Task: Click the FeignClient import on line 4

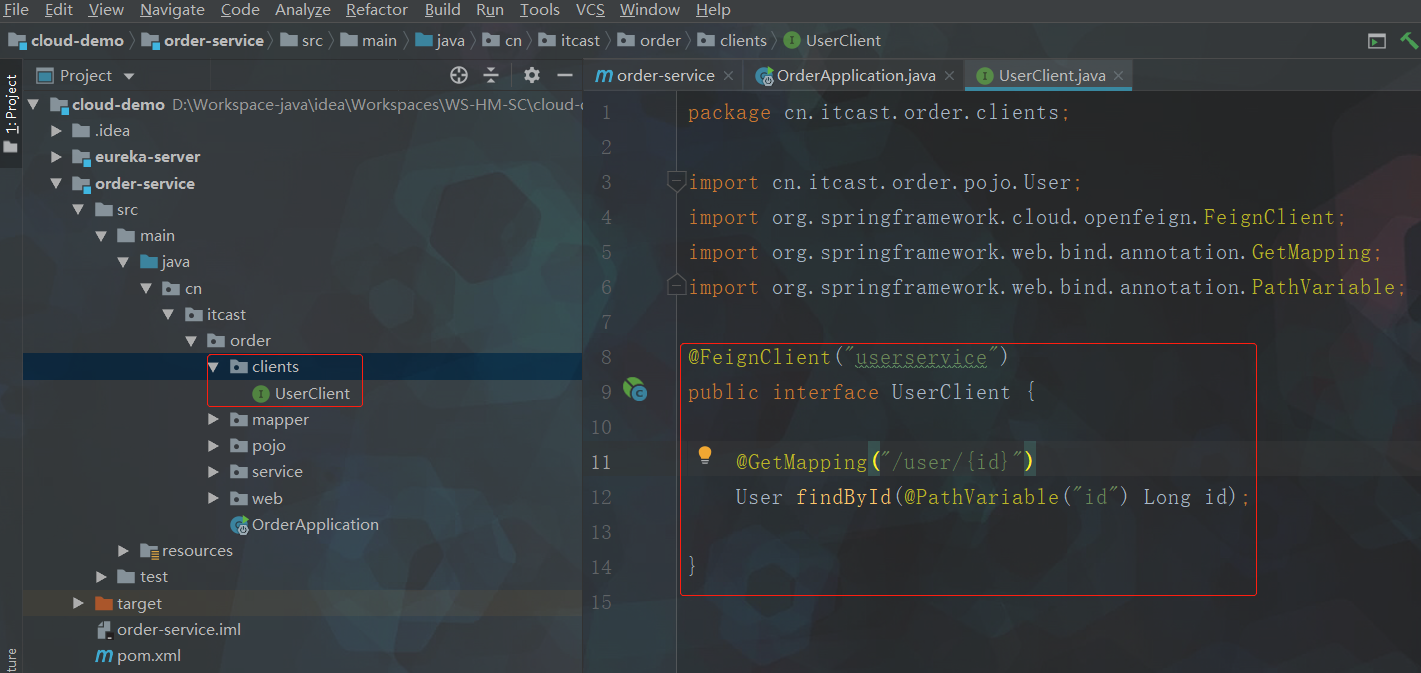Action: click(1269, 217)
